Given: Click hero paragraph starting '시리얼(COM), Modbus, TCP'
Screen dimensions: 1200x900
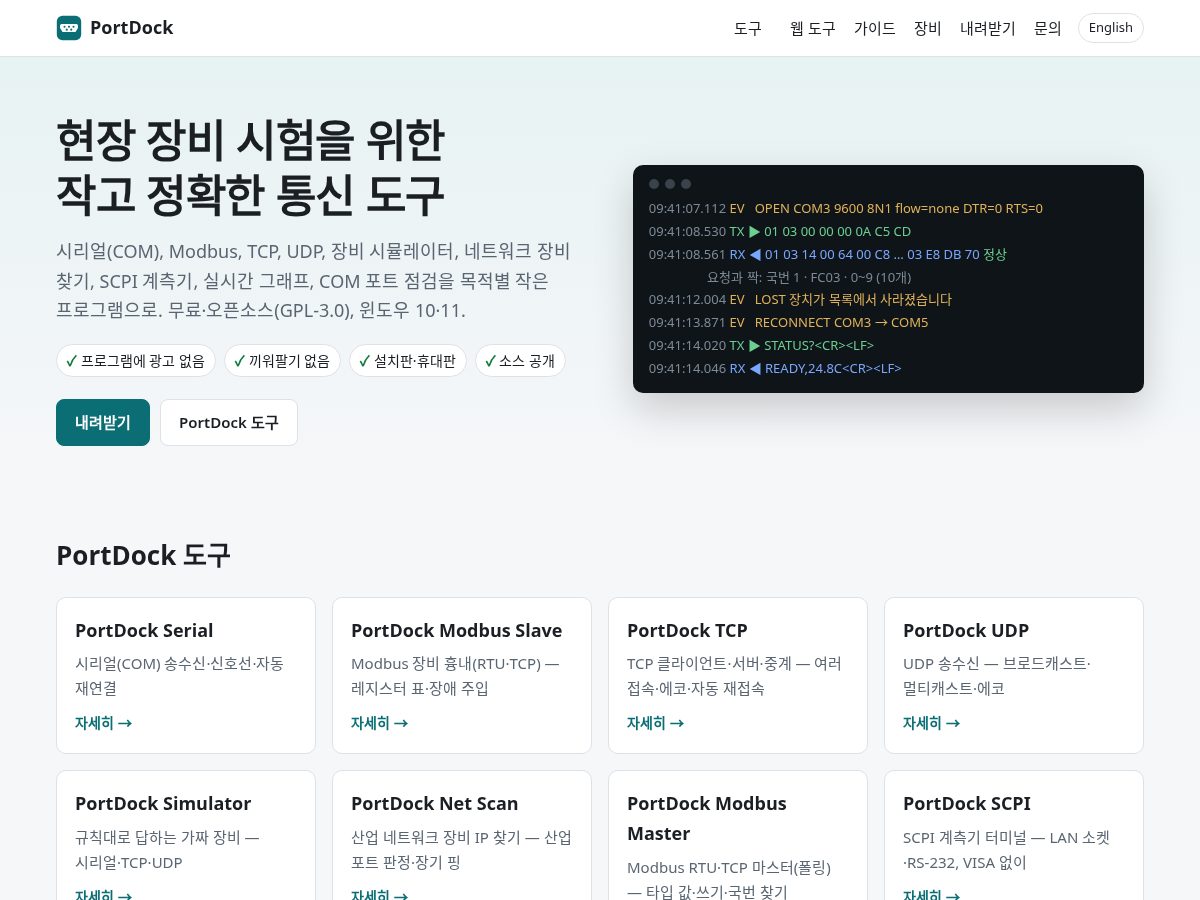Looking at the screenshot, I should pos(313,281).
